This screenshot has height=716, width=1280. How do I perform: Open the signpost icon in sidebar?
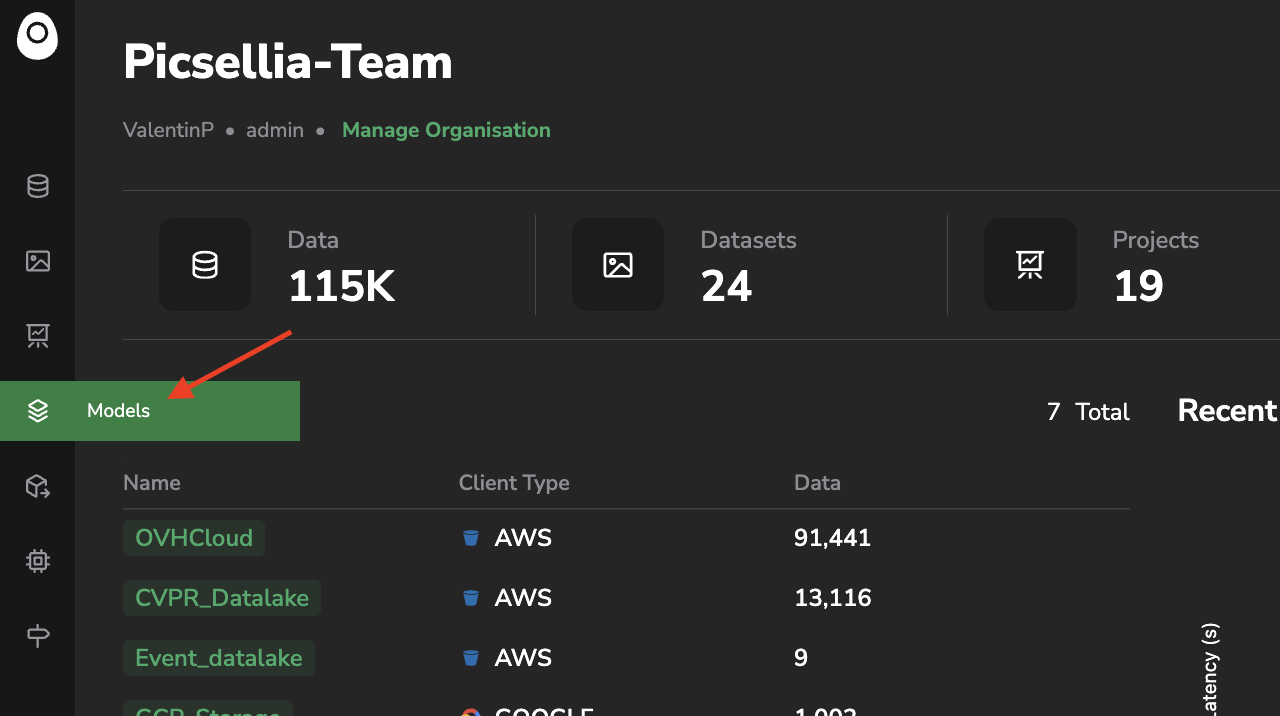(x=38, y=636)
